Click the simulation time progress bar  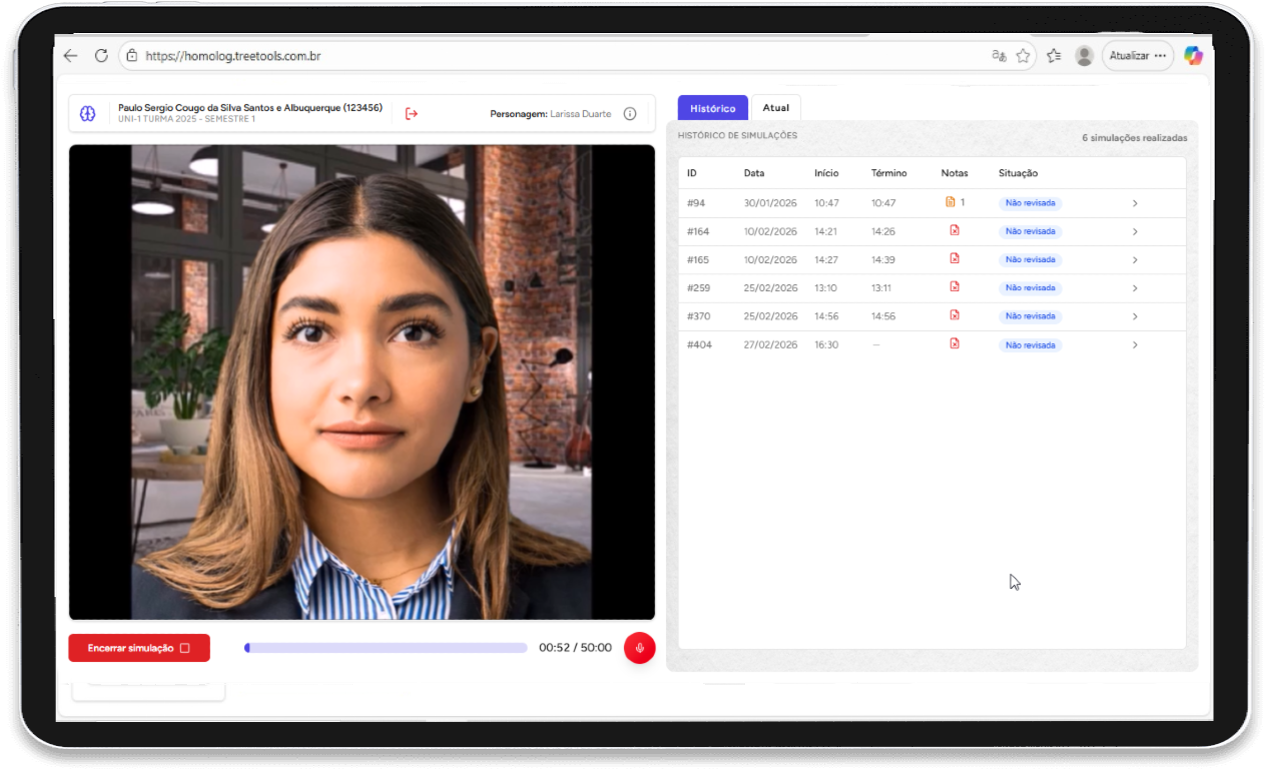click(x=386, y=648)
